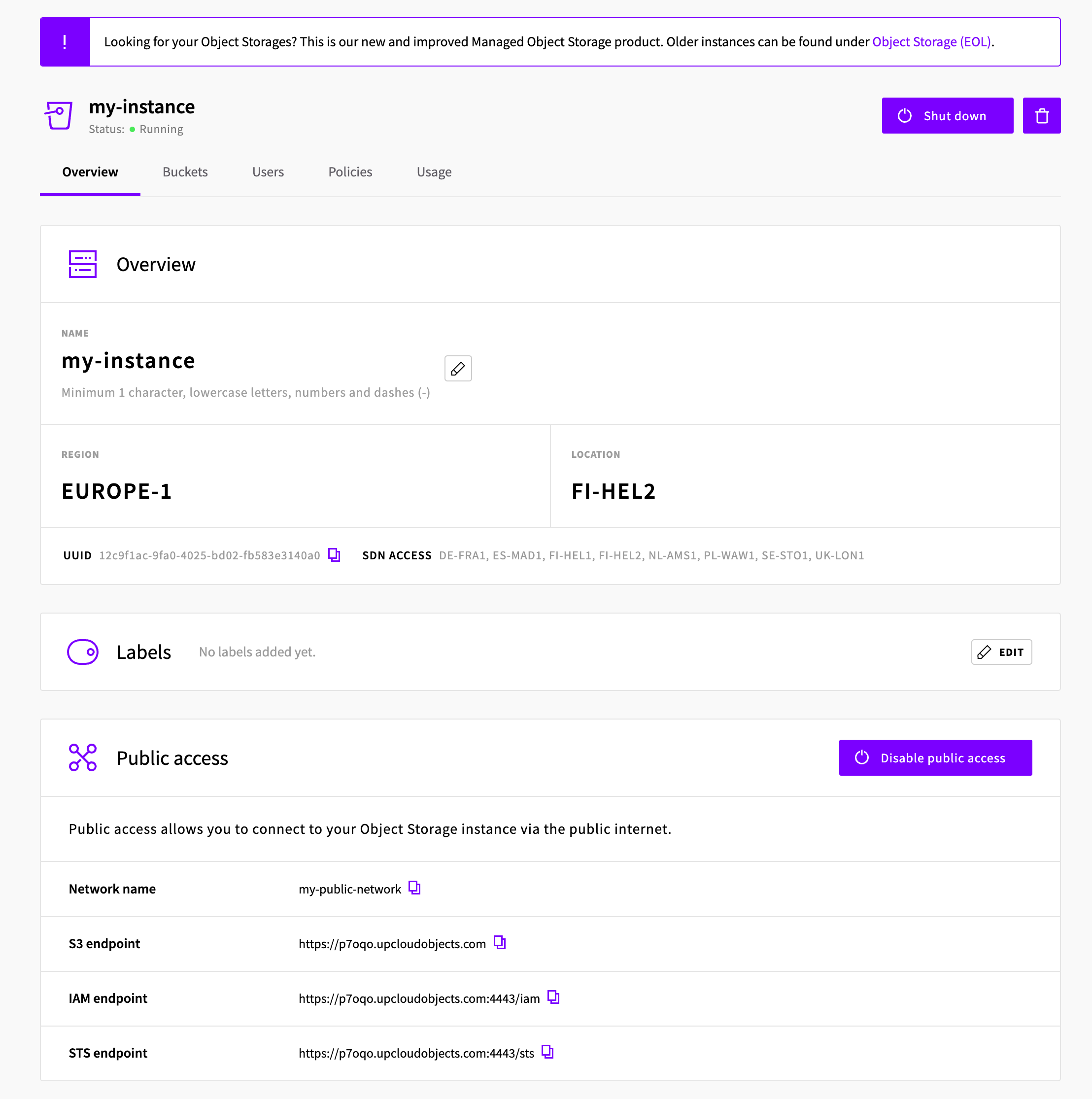Viewport: 1092px width, 1099px height.
Task: Click the my-instance name field
Action: point(129,361)
